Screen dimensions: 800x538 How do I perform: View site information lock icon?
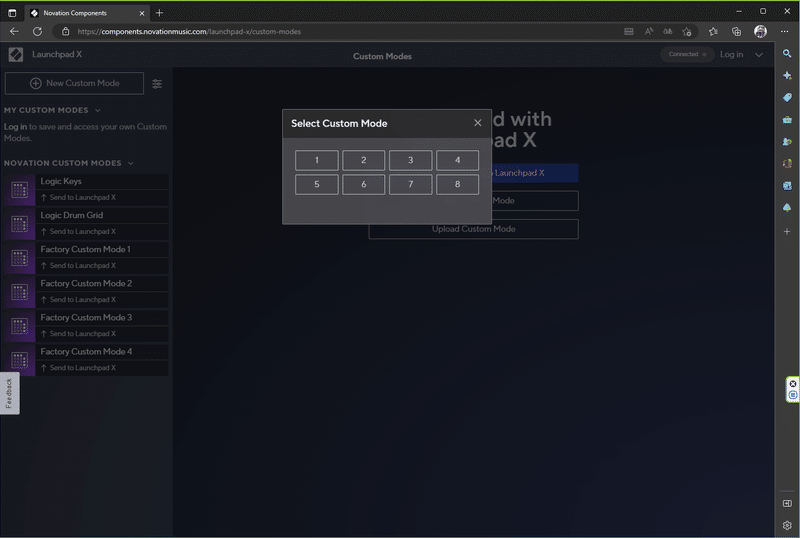point(65,32)
